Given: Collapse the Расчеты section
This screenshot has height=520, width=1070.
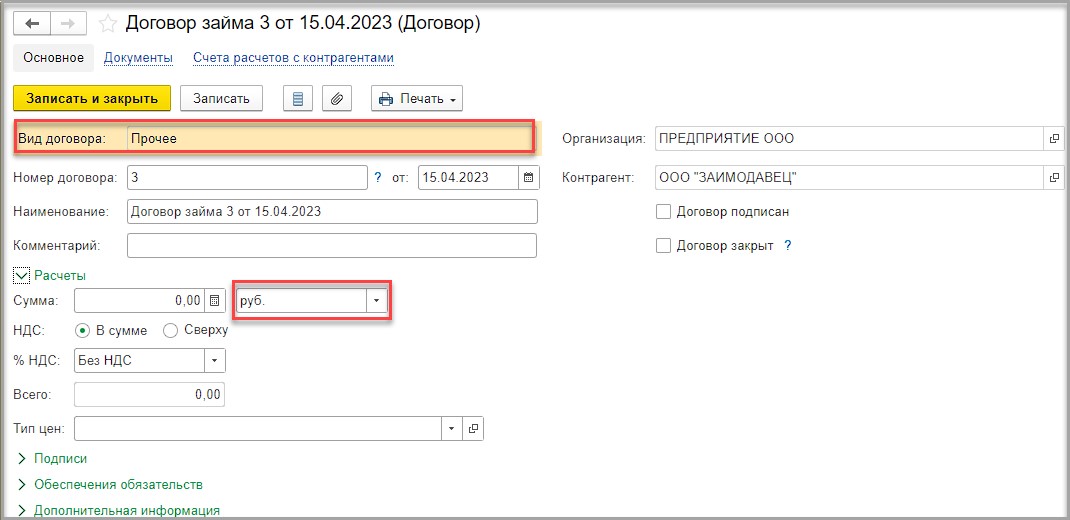Looking at the screenshot, I should point(23,276).
